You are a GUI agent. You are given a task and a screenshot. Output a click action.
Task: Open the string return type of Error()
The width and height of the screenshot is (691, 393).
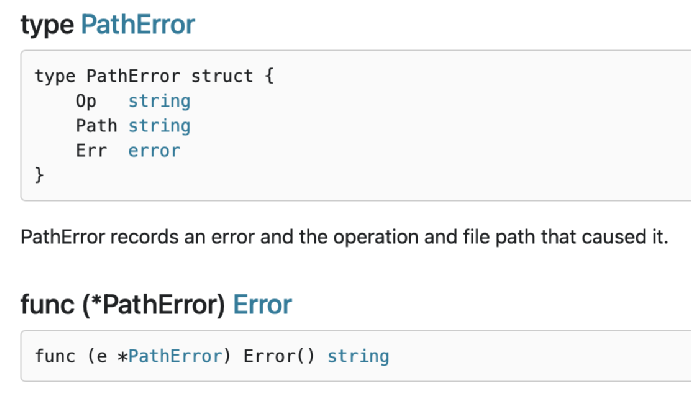(x=358, y=356)
